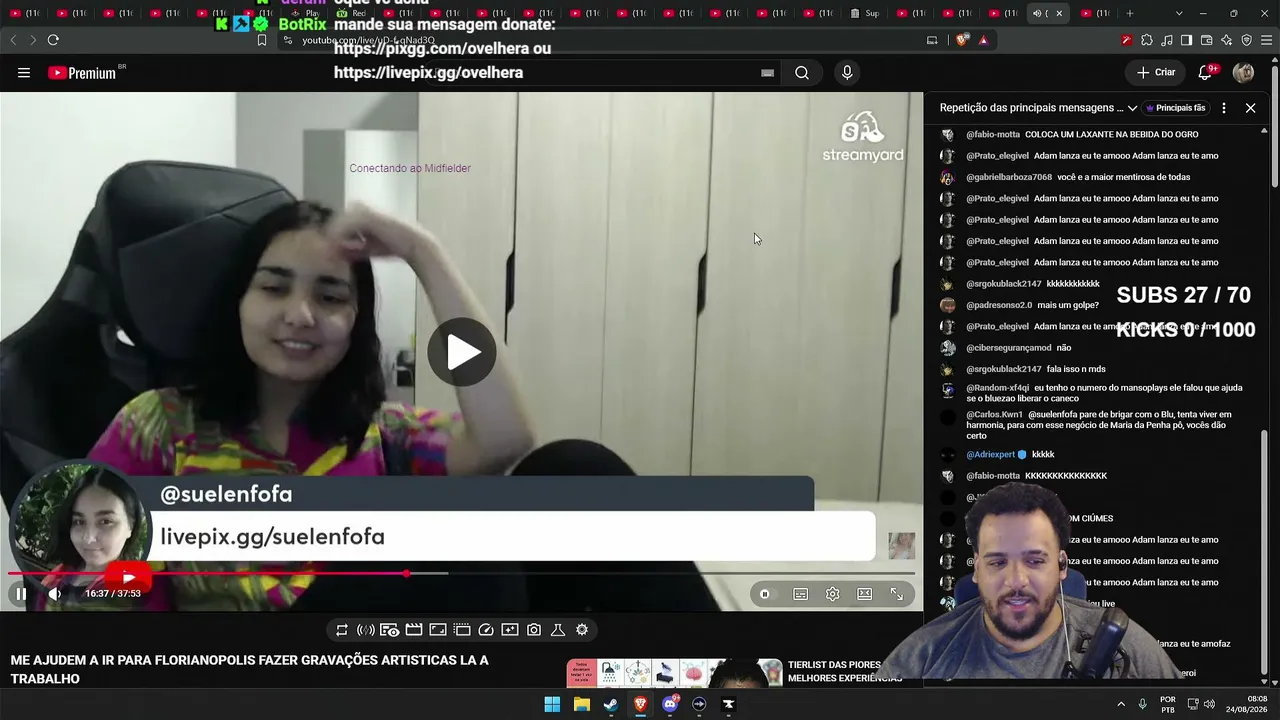Viewport: 1280px width, 720px height.
Task: Click the clapperboard icon below video
Action: click(x=414, y=630)
